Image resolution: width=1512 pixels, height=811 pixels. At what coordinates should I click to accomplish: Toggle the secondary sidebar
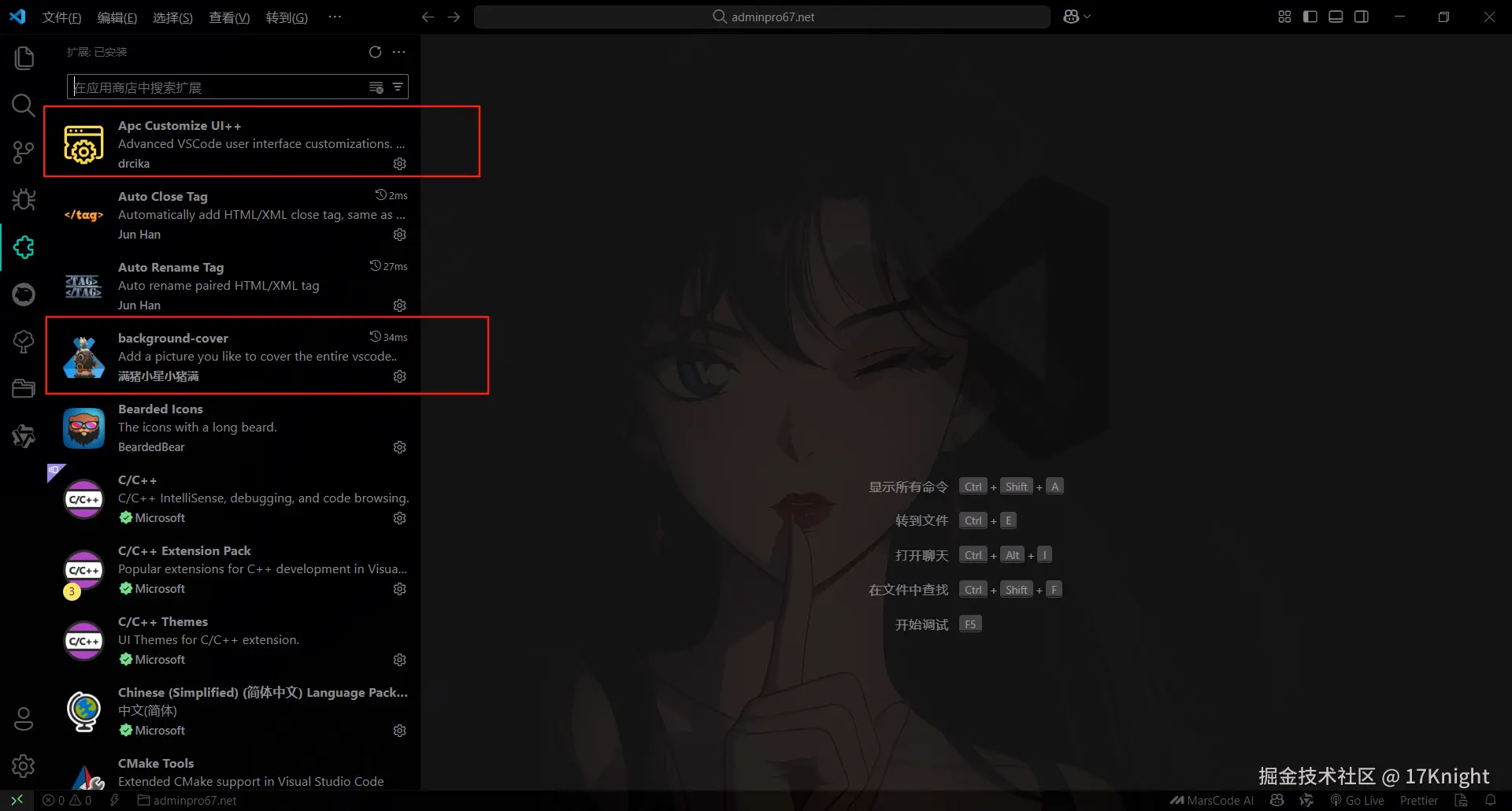click(1362, 16)
